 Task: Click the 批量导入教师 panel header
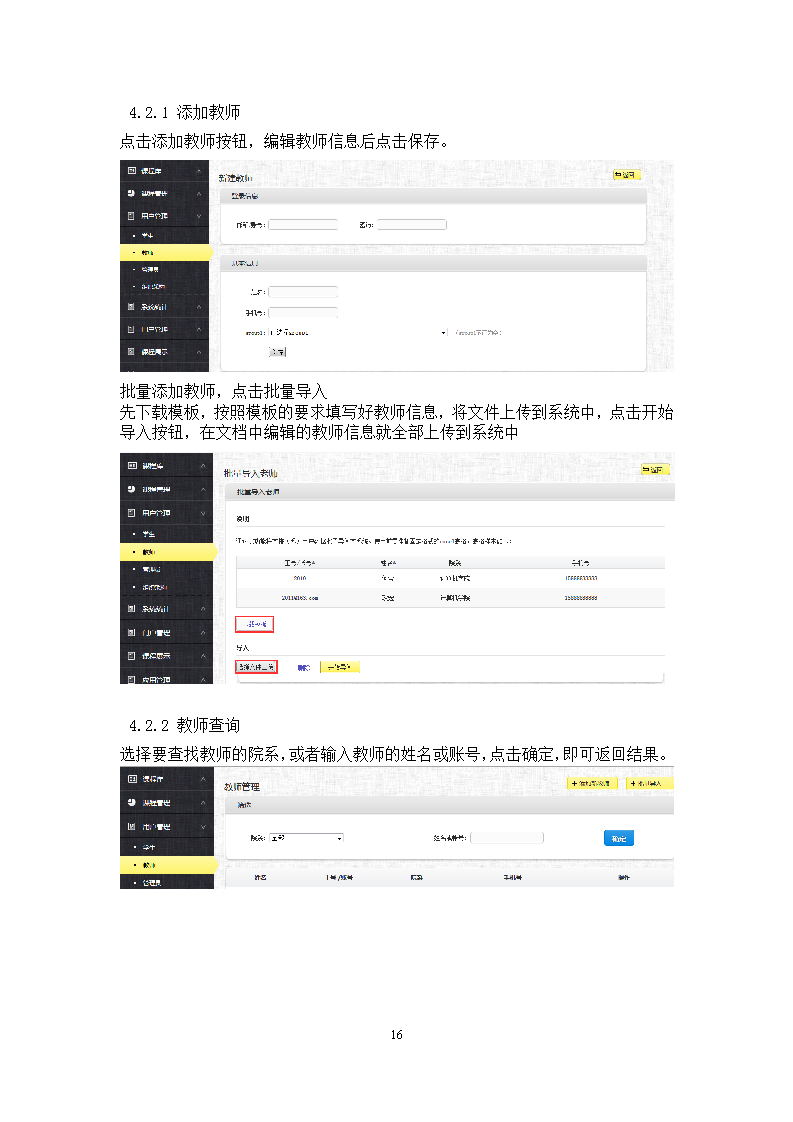pos(450,492)
